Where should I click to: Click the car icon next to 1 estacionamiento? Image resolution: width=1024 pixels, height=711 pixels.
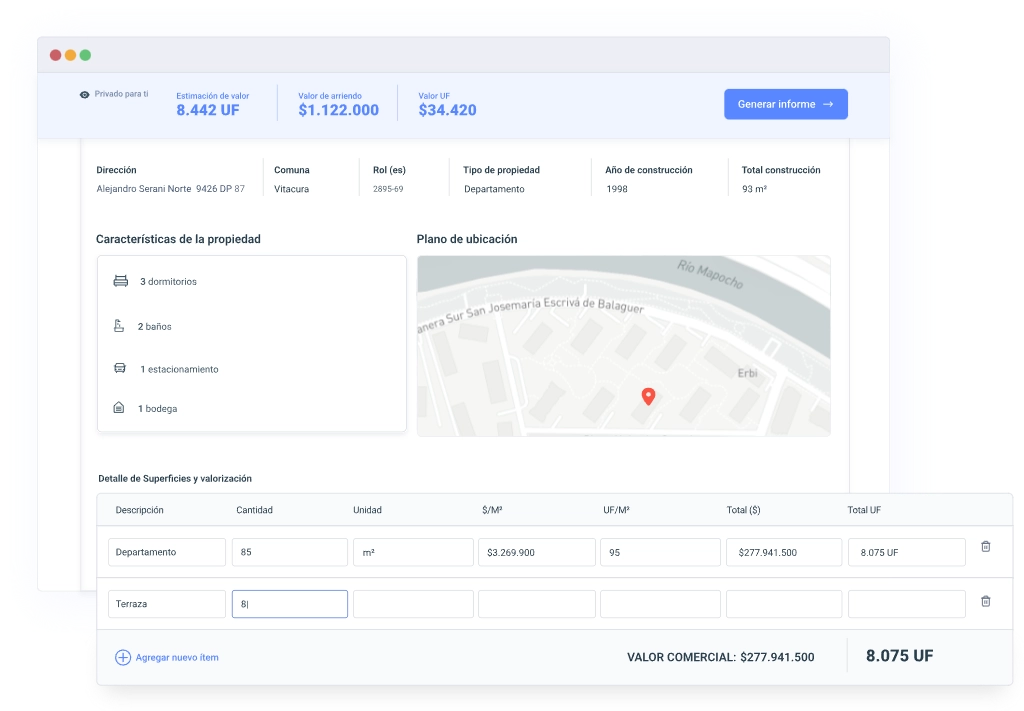coord(120,368)
